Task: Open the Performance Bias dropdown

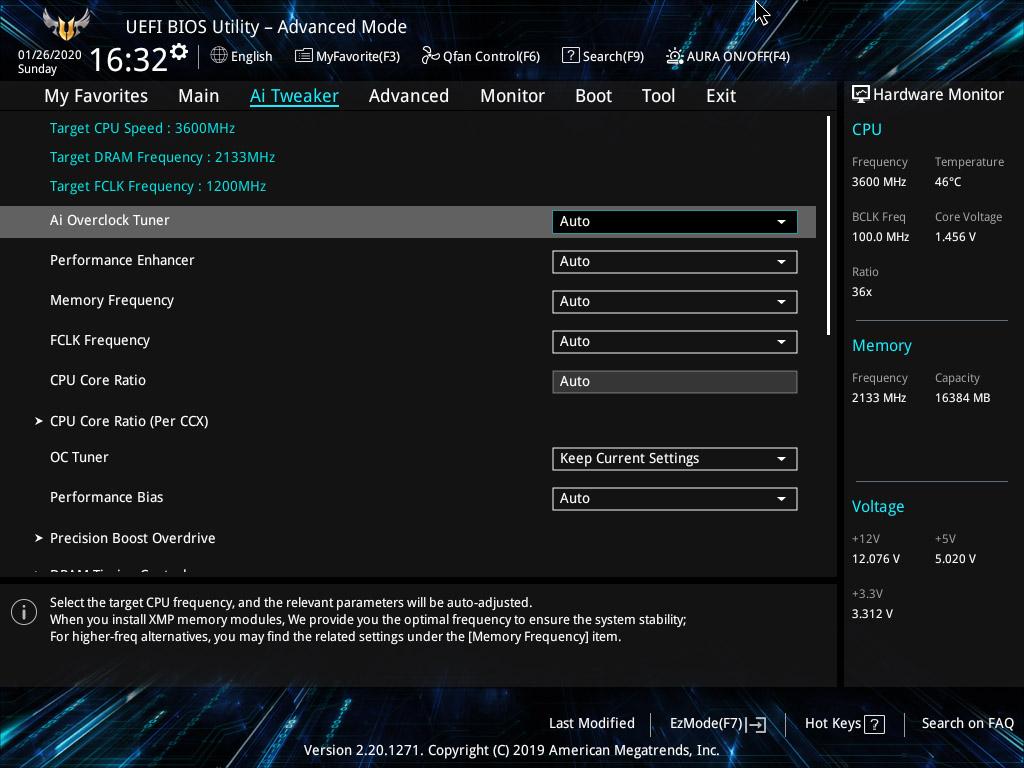Action: click(x=675, y=498)
